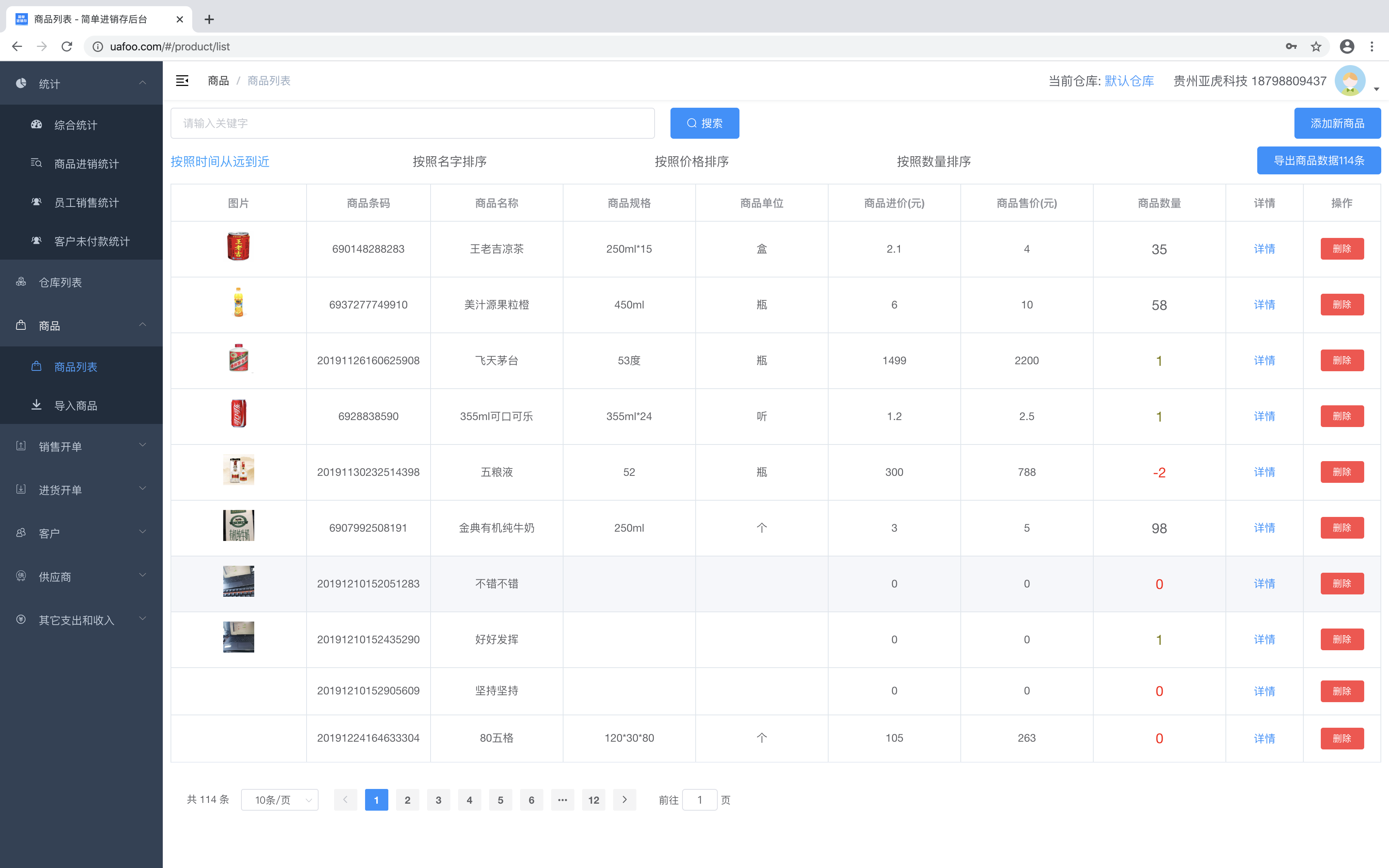Screen dimensions: 1389x868
Task: Click the browser back arrow
Action: tap(17, 46)
